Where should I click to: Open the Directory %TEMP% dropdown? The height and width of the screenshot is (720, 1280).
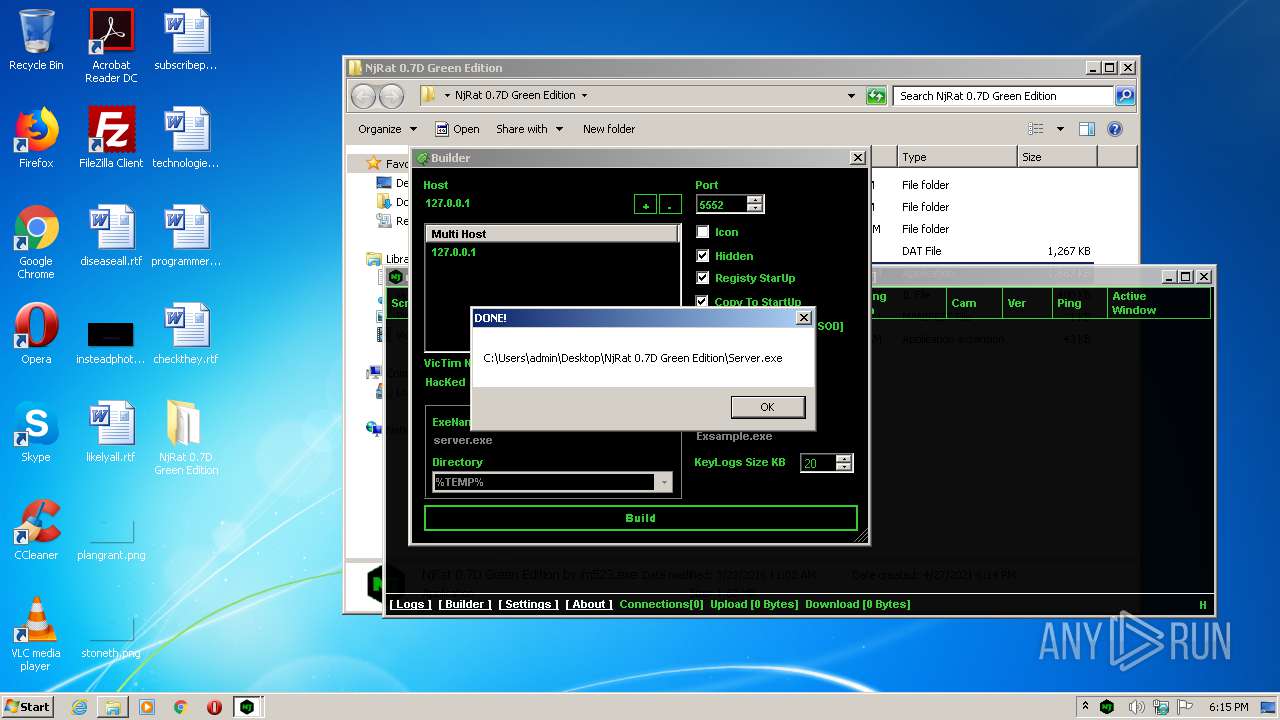tap(664, 482)
